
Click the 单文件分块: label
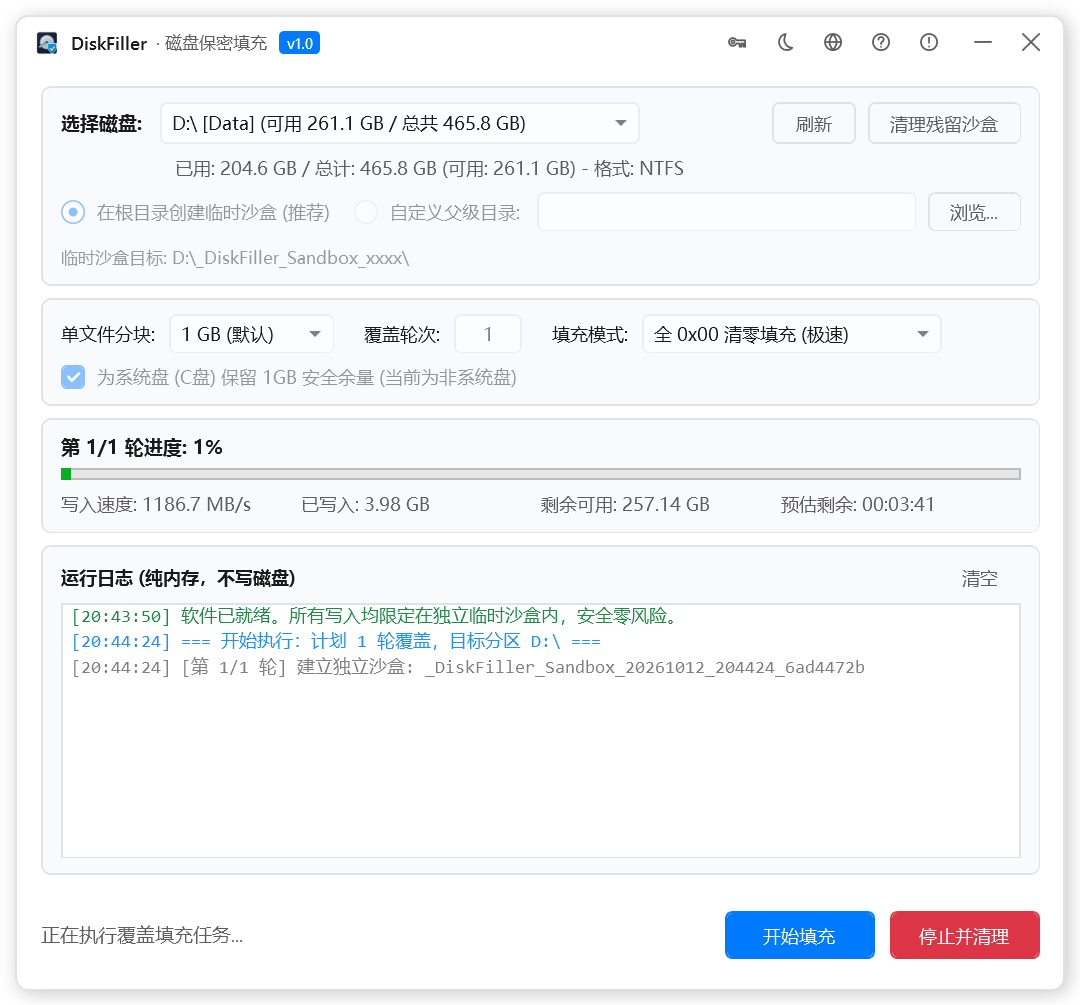pos(108,335)
